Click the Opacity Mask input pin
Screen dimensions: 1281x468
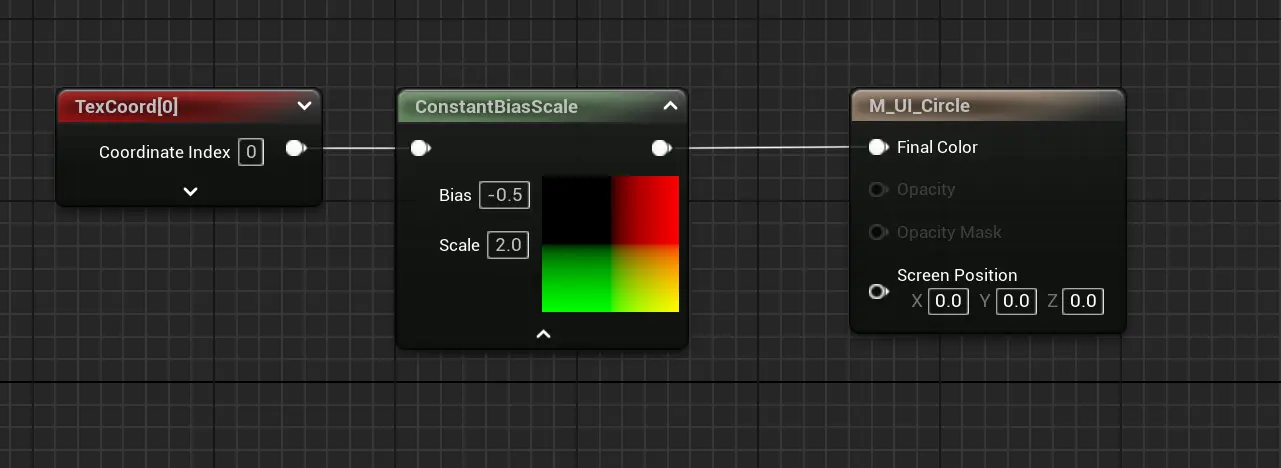tap(878, 233)
